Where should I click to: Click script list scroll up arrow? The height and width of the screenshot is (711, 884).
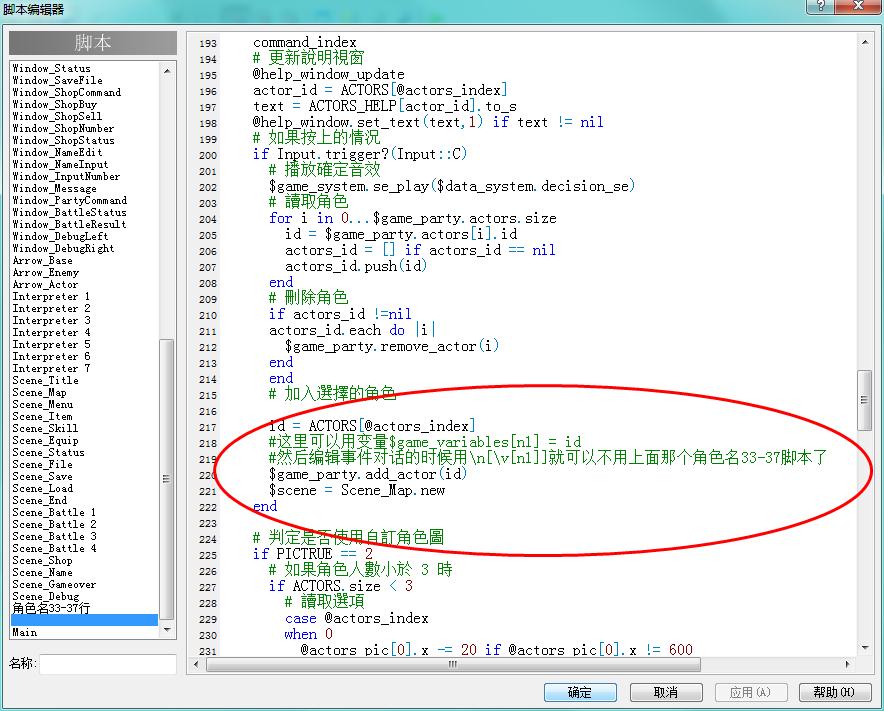tap(167, 70)
